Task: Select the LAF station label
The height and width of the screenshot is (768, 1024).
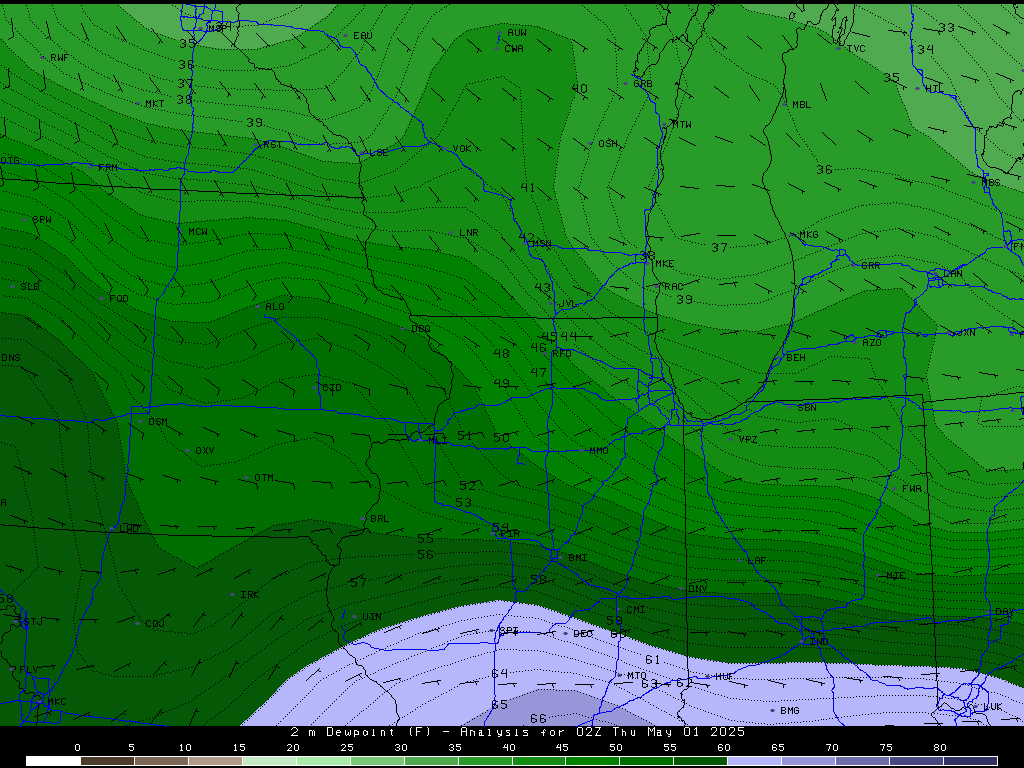Action: [756, 561]
